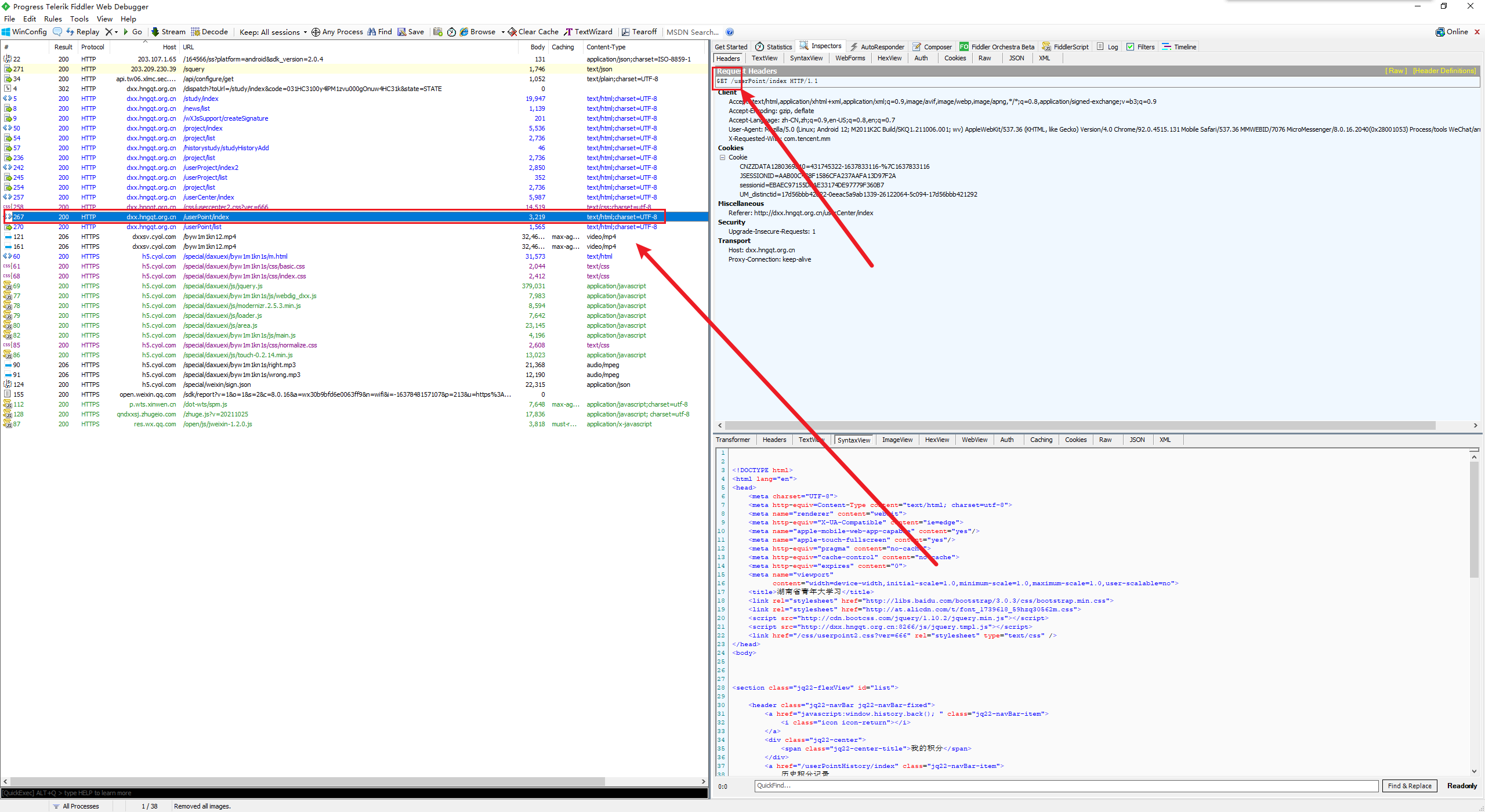1485x812 pixels.
Task: Open the Tools menu
Action: (x=79, y=19)
